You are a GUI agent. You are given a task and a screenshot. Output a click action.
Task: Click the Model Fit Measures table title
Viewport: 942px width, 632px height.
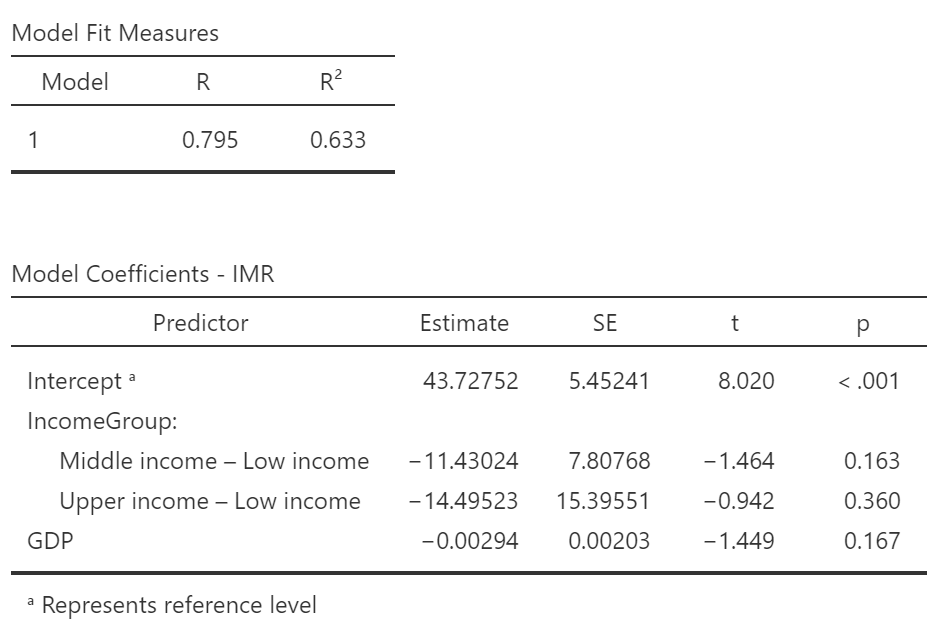point(115,33)
